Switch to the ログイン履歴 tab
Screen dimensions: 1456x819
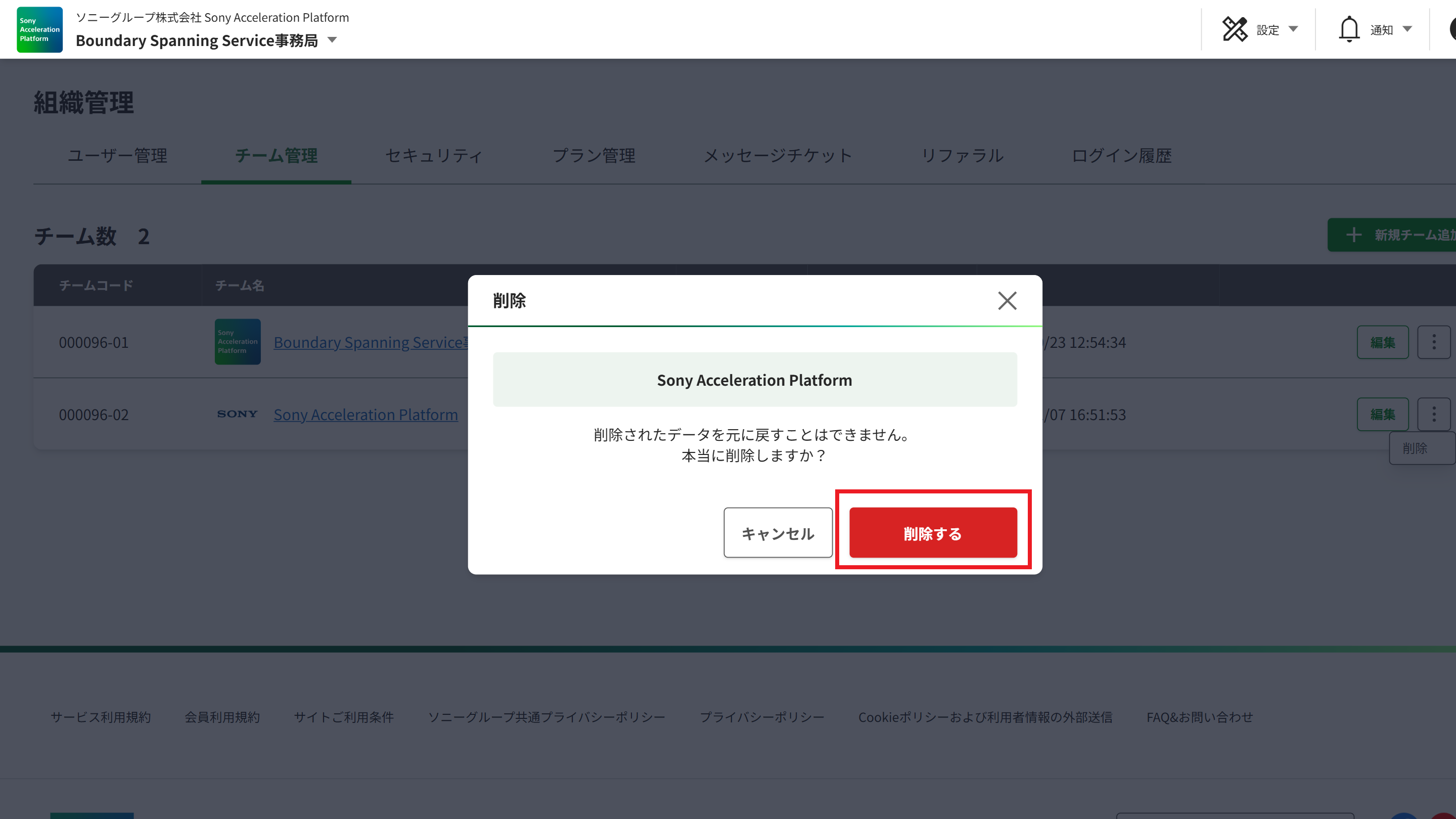pos(1121,155)
